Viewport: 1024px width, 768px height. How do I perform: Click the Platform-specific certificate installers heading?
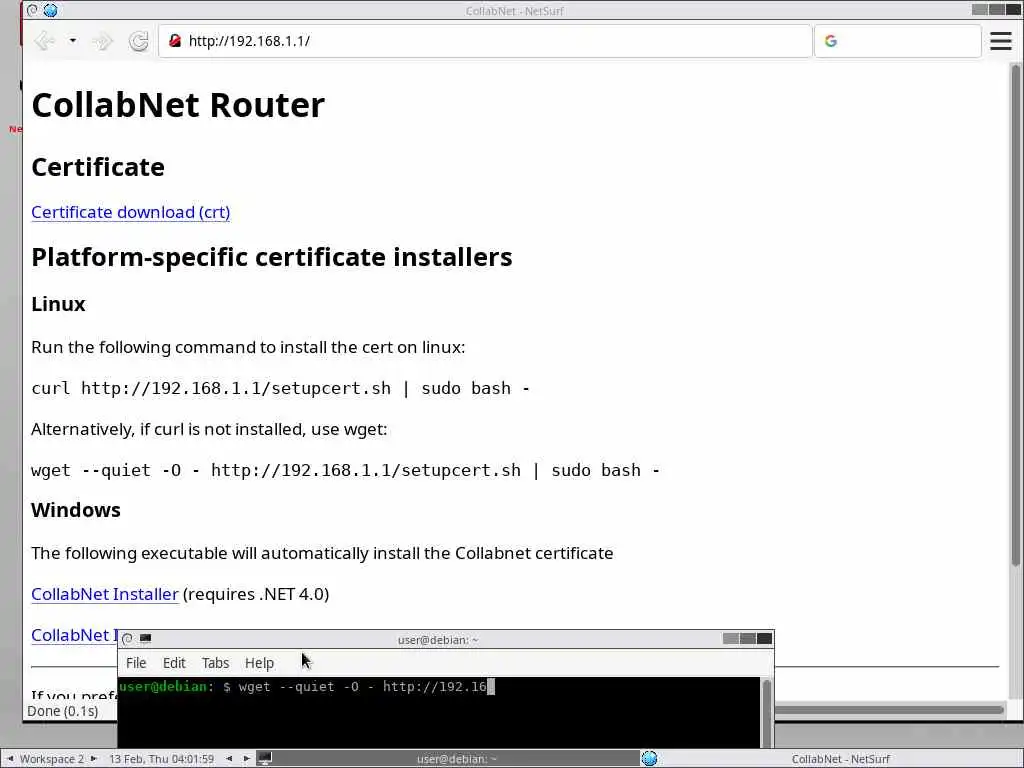272,257
